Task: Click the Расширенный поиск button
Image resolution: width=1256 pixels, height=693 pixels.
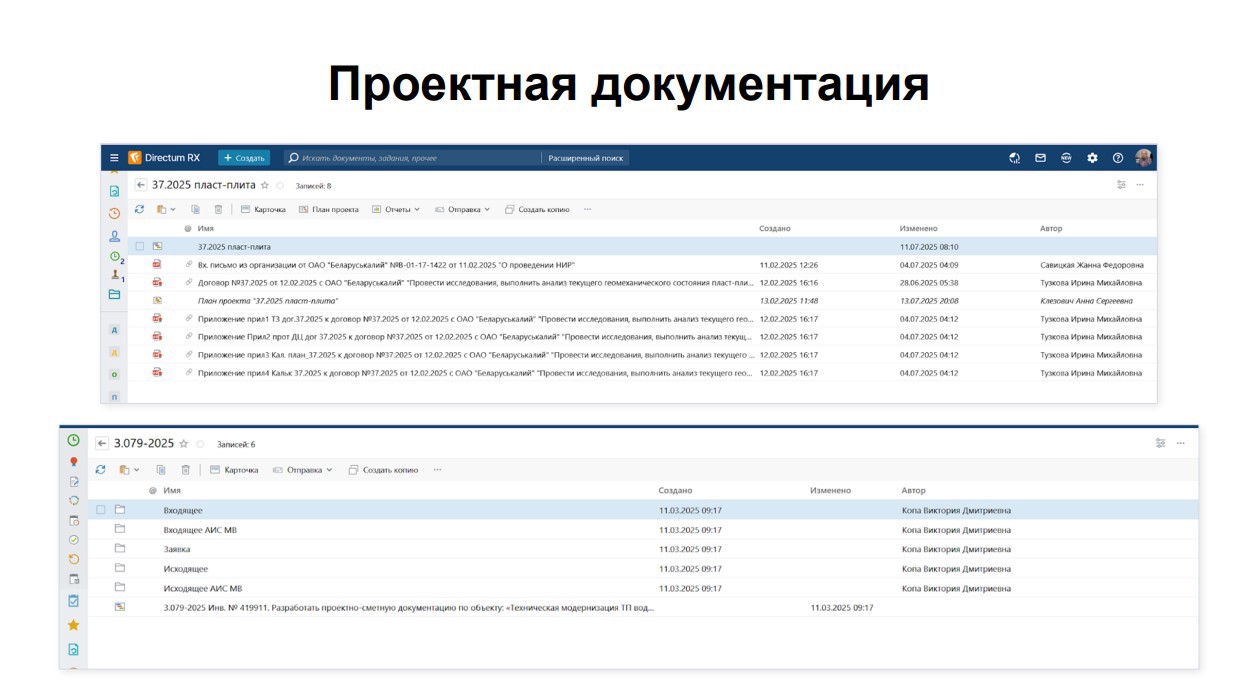Action: [585, 158]
